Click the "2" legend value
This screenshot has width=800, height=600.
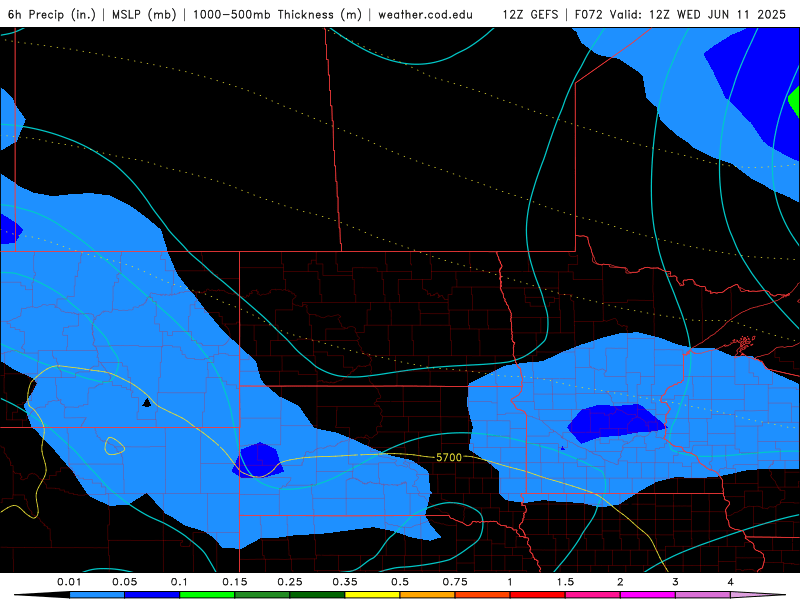click(x=620, y=582)
